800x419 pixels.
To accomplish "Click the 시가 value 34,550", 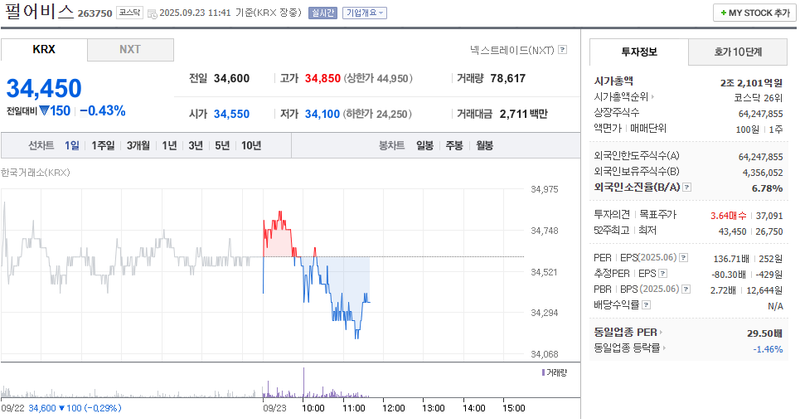I will tap(232, 114).
